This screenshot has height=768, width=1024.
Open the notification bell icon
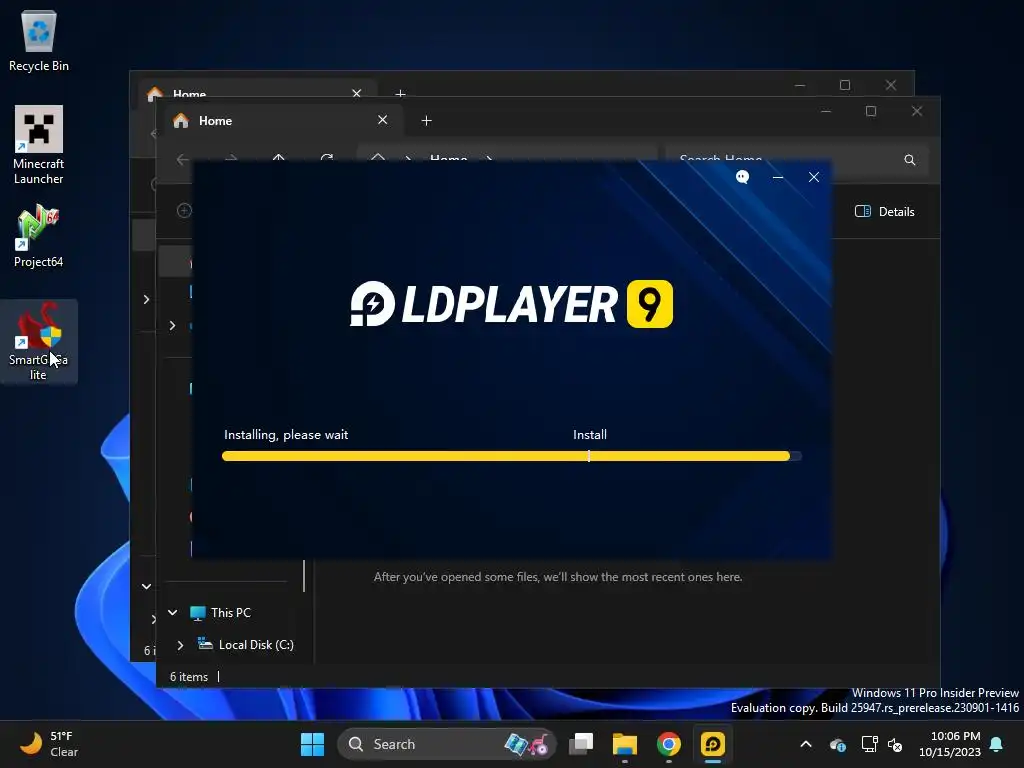pyautogui.click(x=997, y=744)
